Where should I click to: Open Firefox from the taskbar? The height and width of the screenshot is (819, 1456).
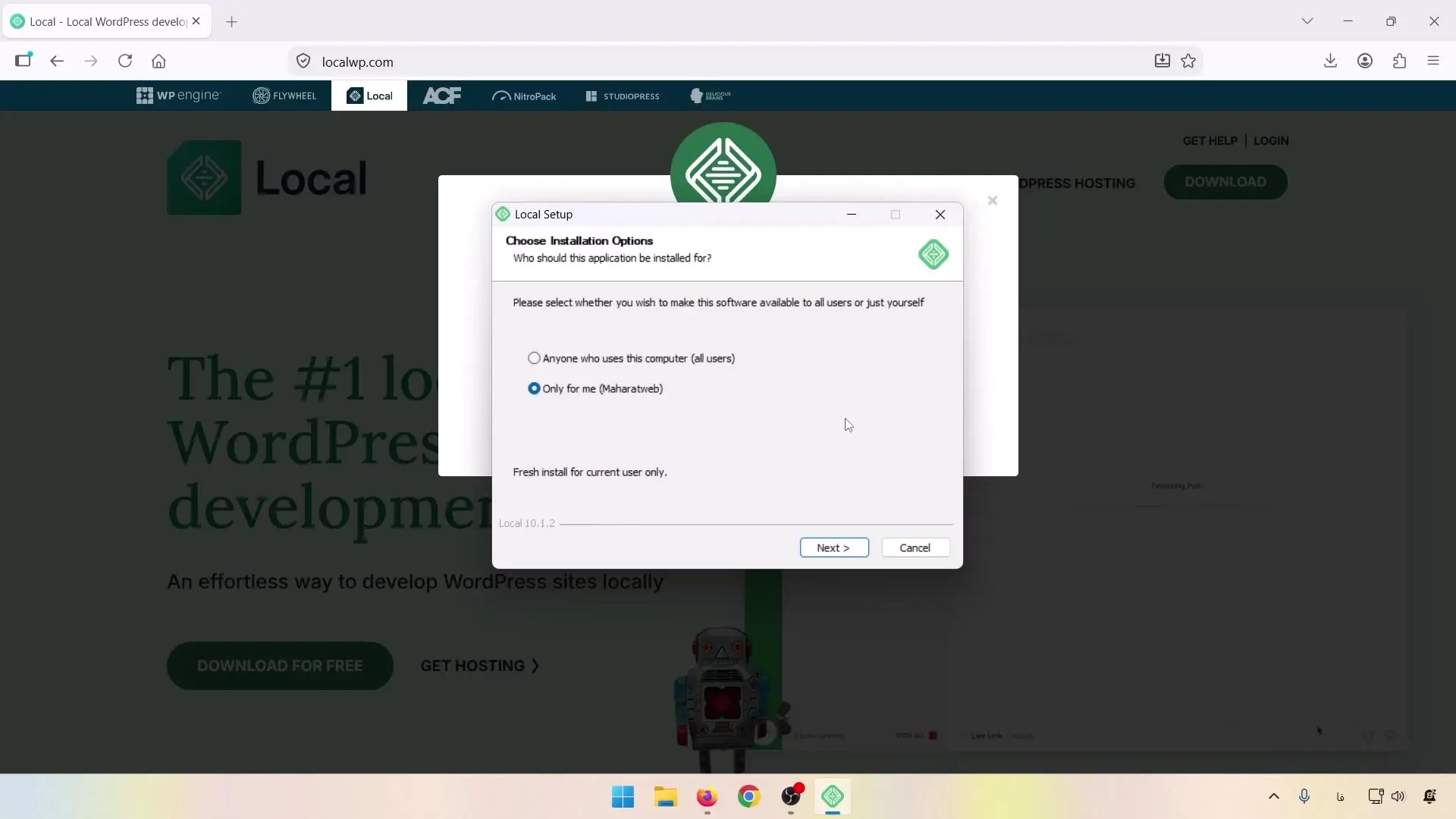[707, 797]
